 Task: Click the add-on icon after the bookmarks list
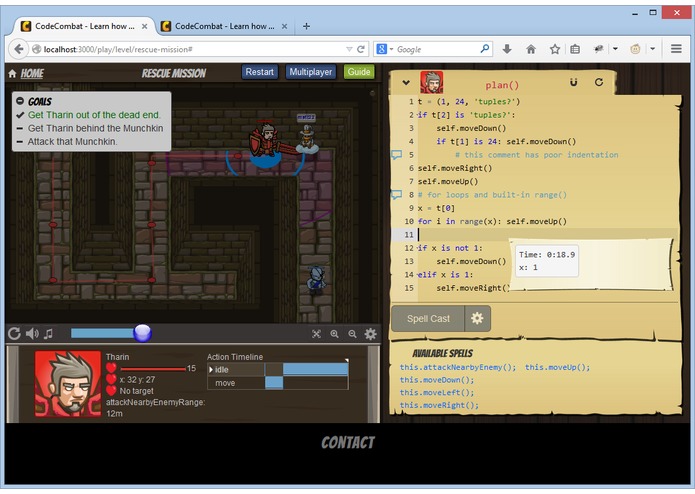coord(599,49)
